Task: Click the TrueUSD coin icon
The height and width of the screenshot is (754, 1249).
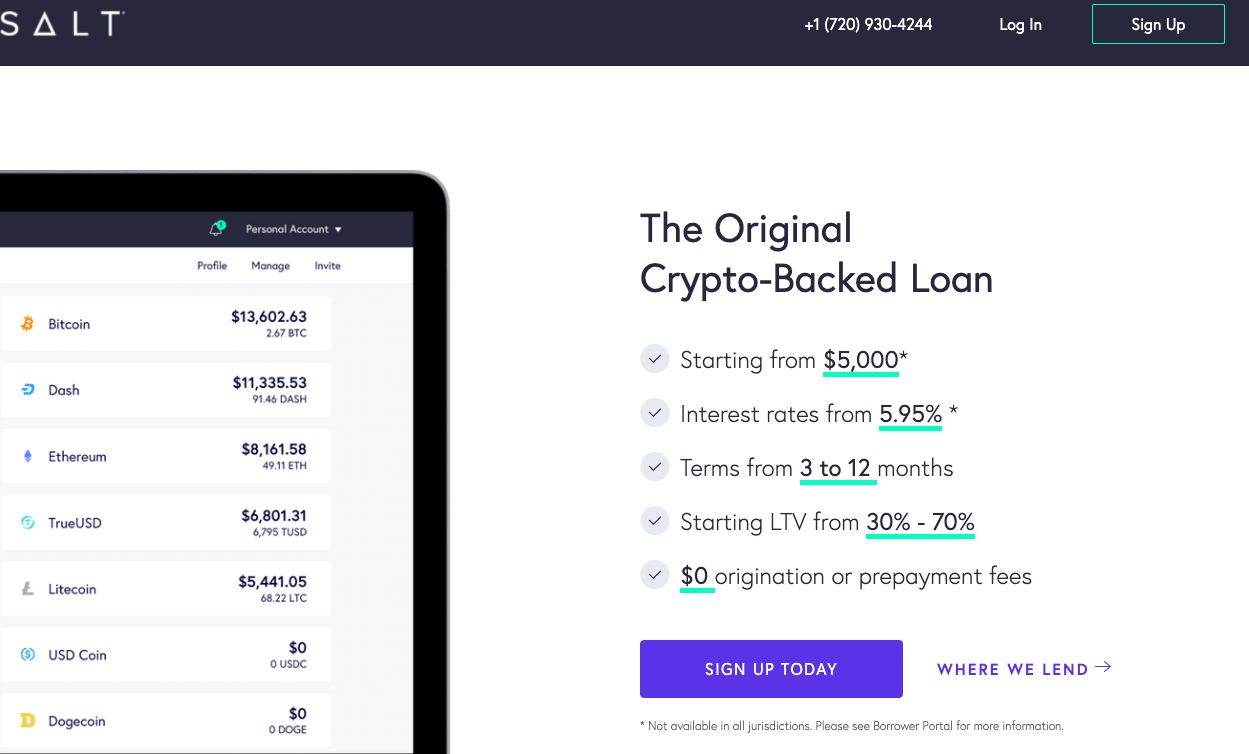Action: [28, 523]
